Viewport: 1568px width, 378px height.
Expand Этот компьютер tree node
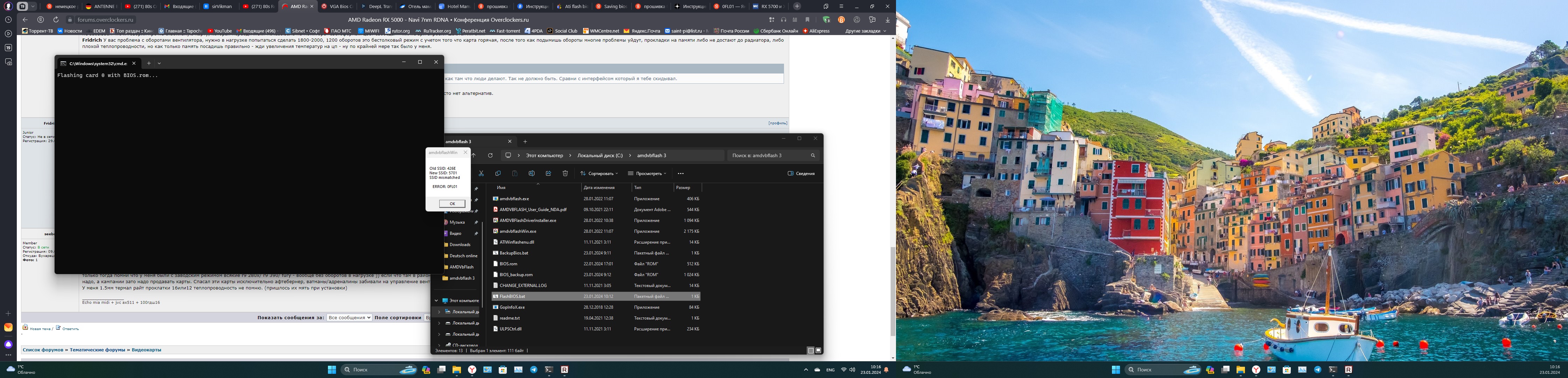tap(436, 301)
